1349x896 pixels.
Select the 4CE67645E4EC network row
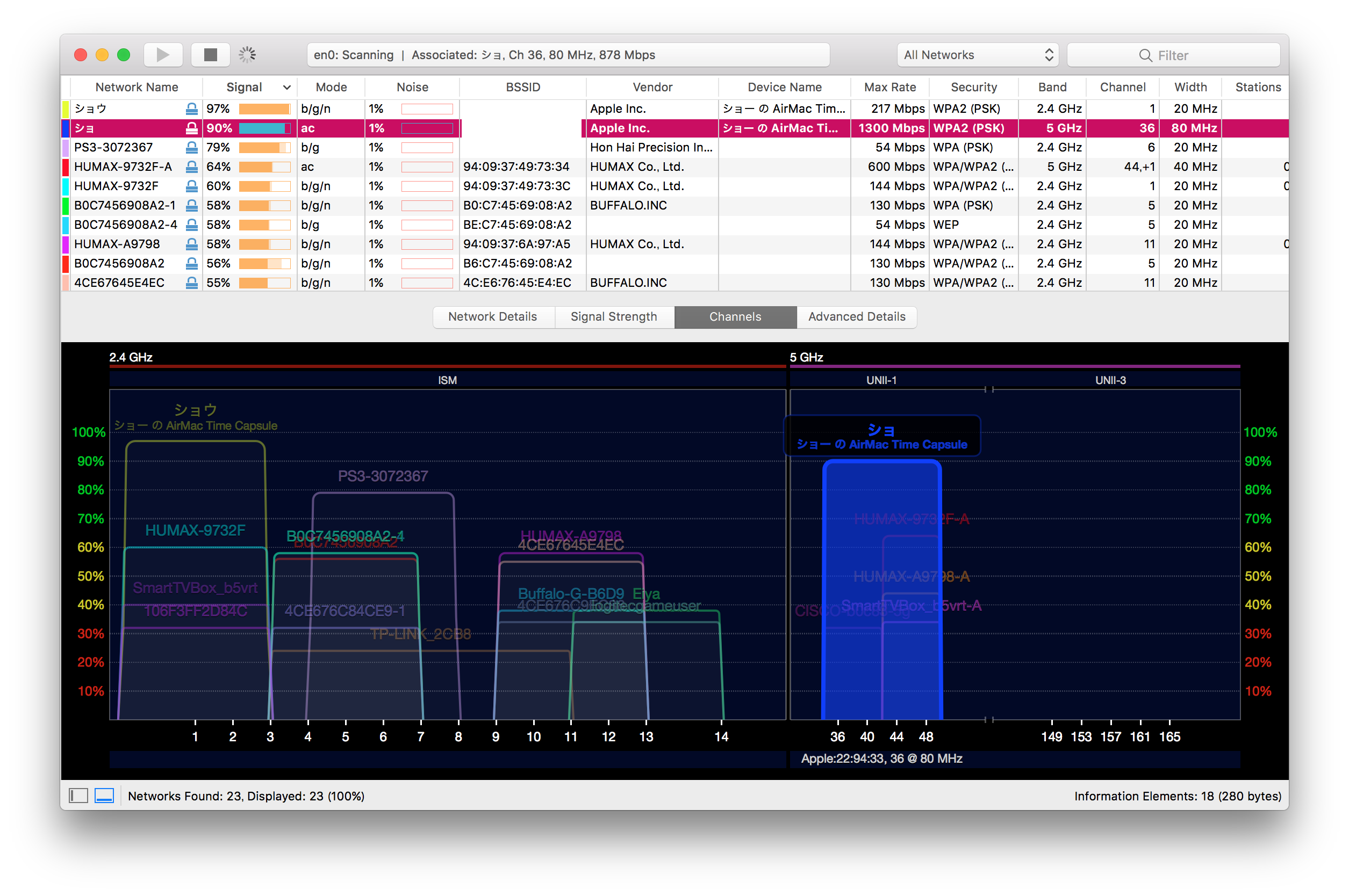(x=674, y=283)
